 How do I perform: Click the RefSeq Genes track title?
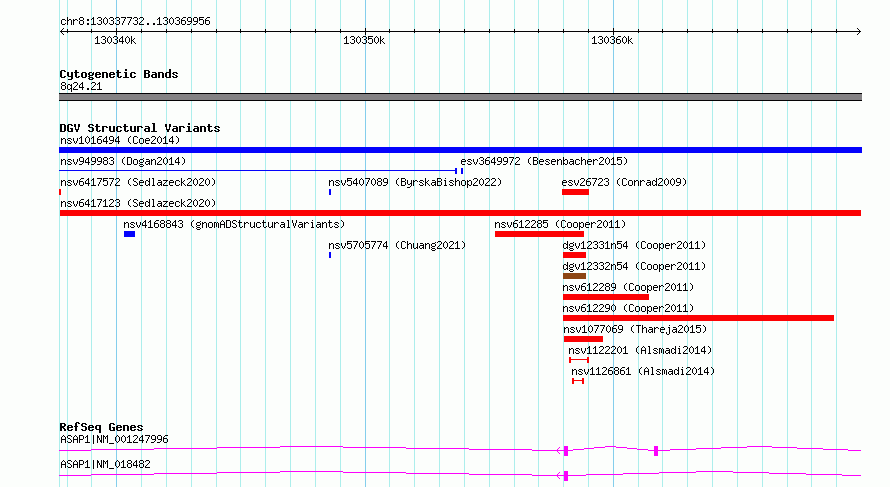(101, 427)
